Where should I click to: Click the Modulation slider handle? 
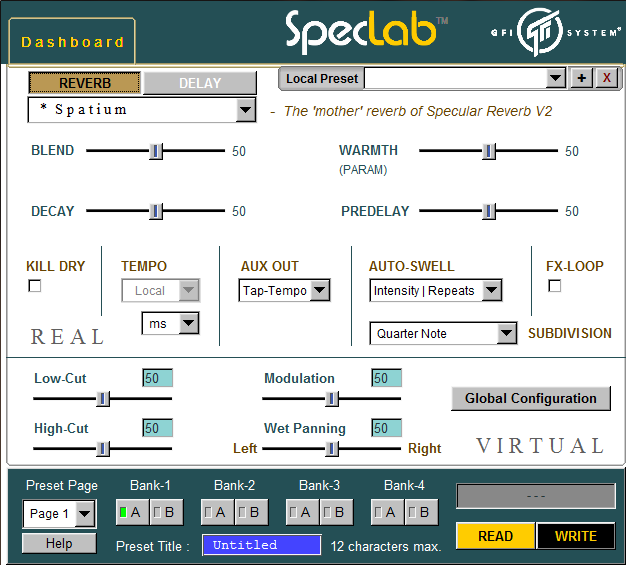click(332, 398)
